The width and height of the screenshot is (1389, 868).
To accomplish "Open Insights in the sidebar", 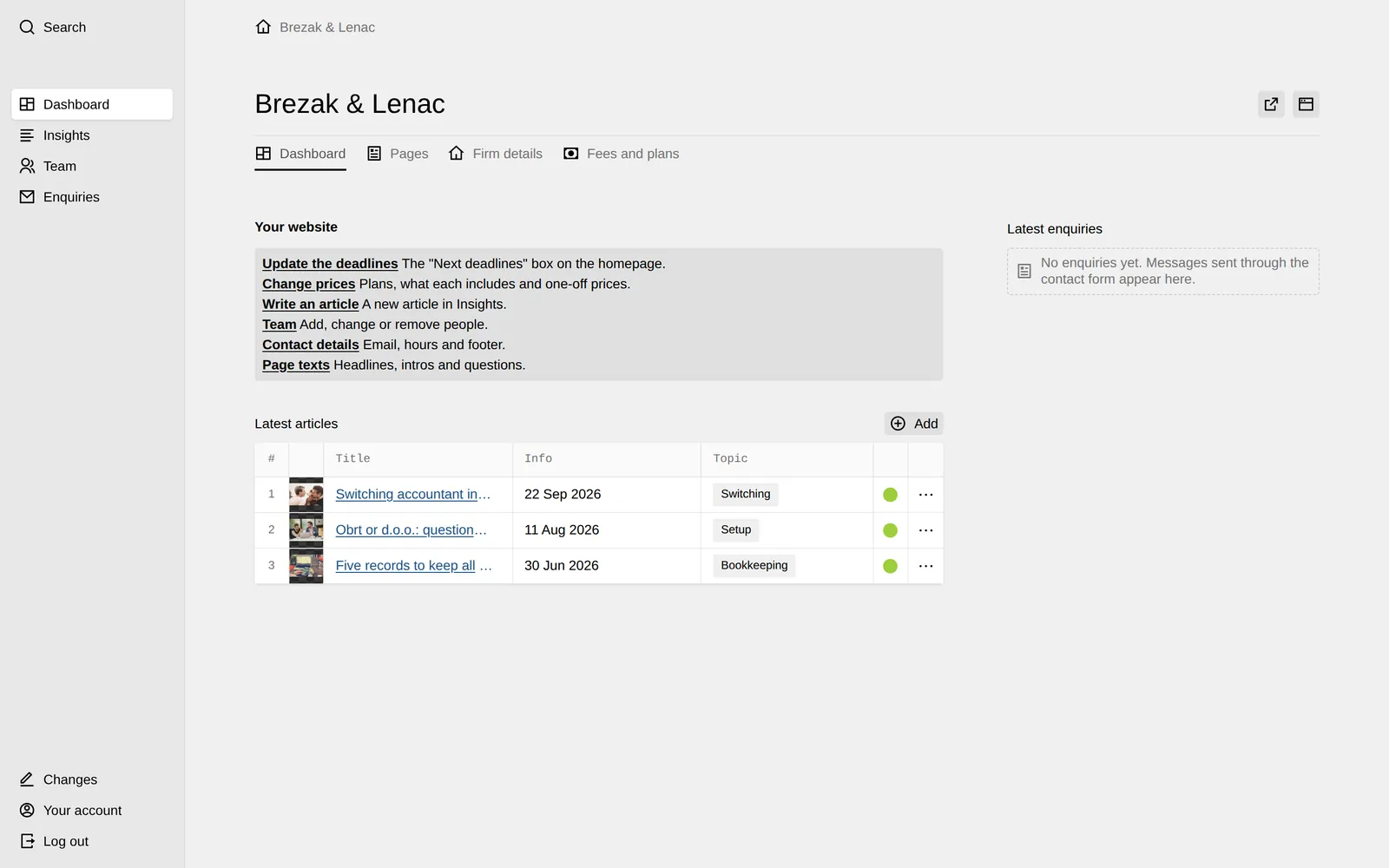I will (92, 135).
